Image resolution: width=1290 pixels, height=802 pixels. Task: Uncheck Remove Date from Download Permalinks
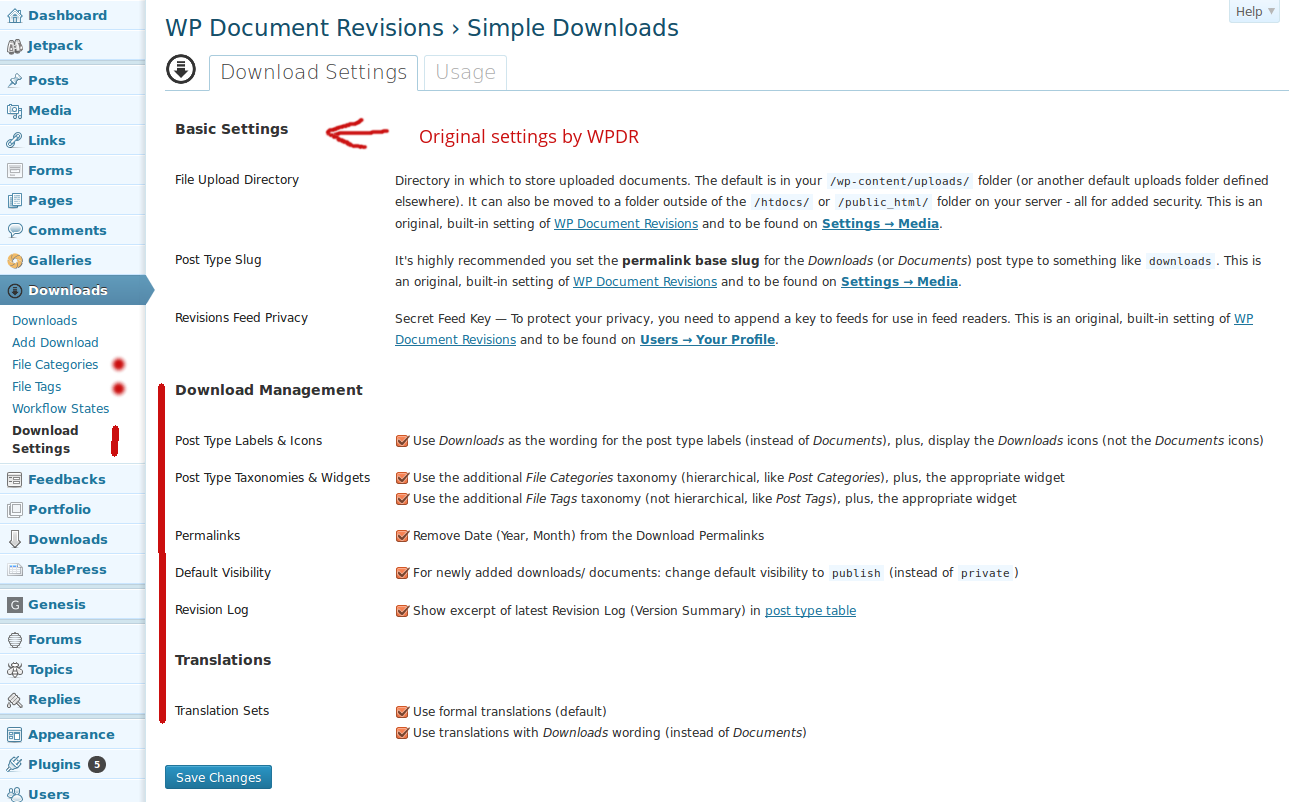[403, 536]
